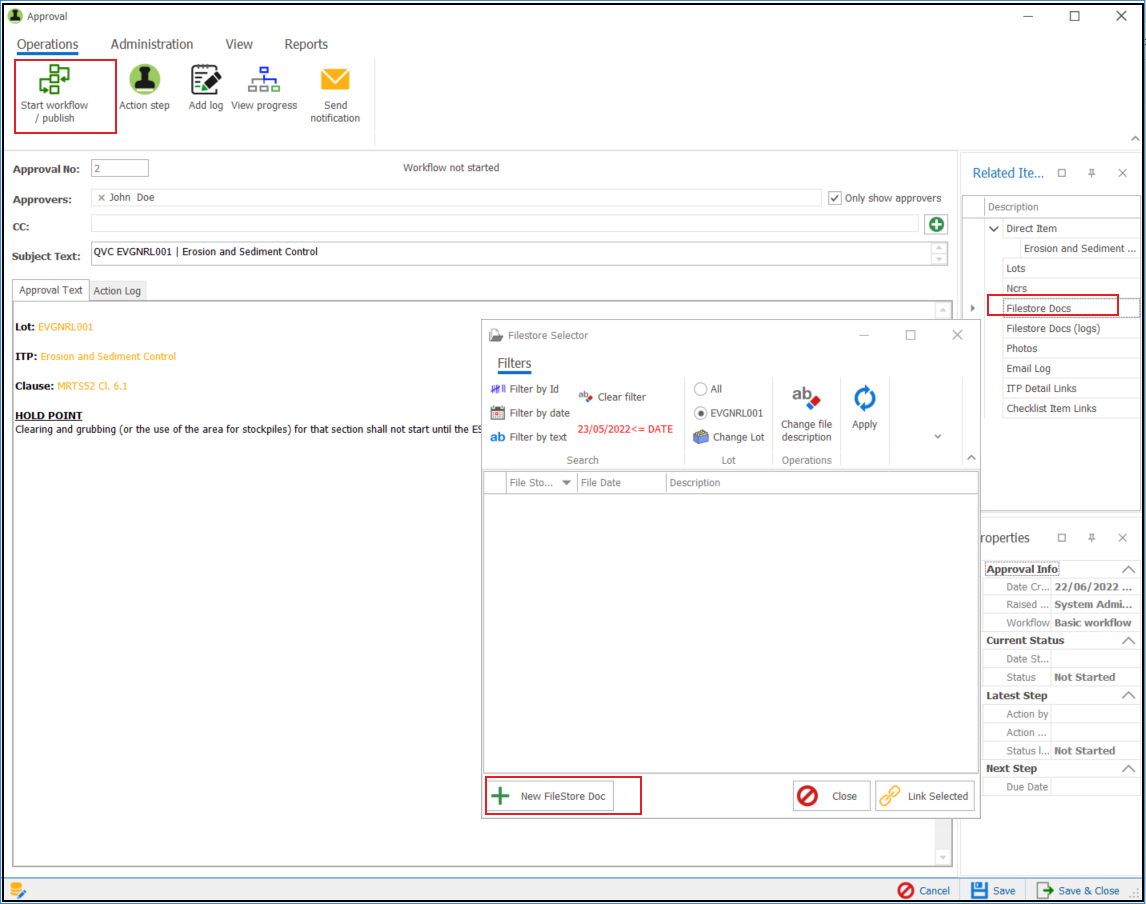Collapse the Approval Info properties section
1146x904 pixels.
(x=1128, y=569)
